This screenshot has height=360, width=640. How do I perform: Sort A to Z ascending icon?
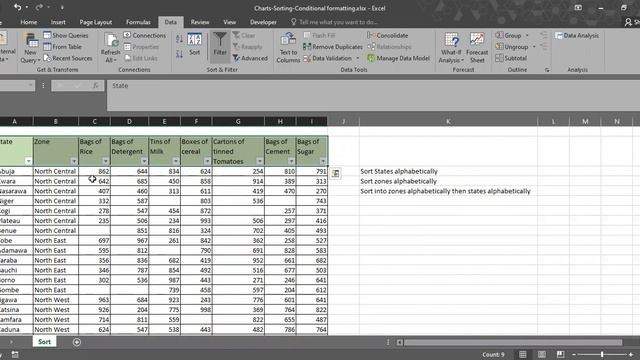179,39
